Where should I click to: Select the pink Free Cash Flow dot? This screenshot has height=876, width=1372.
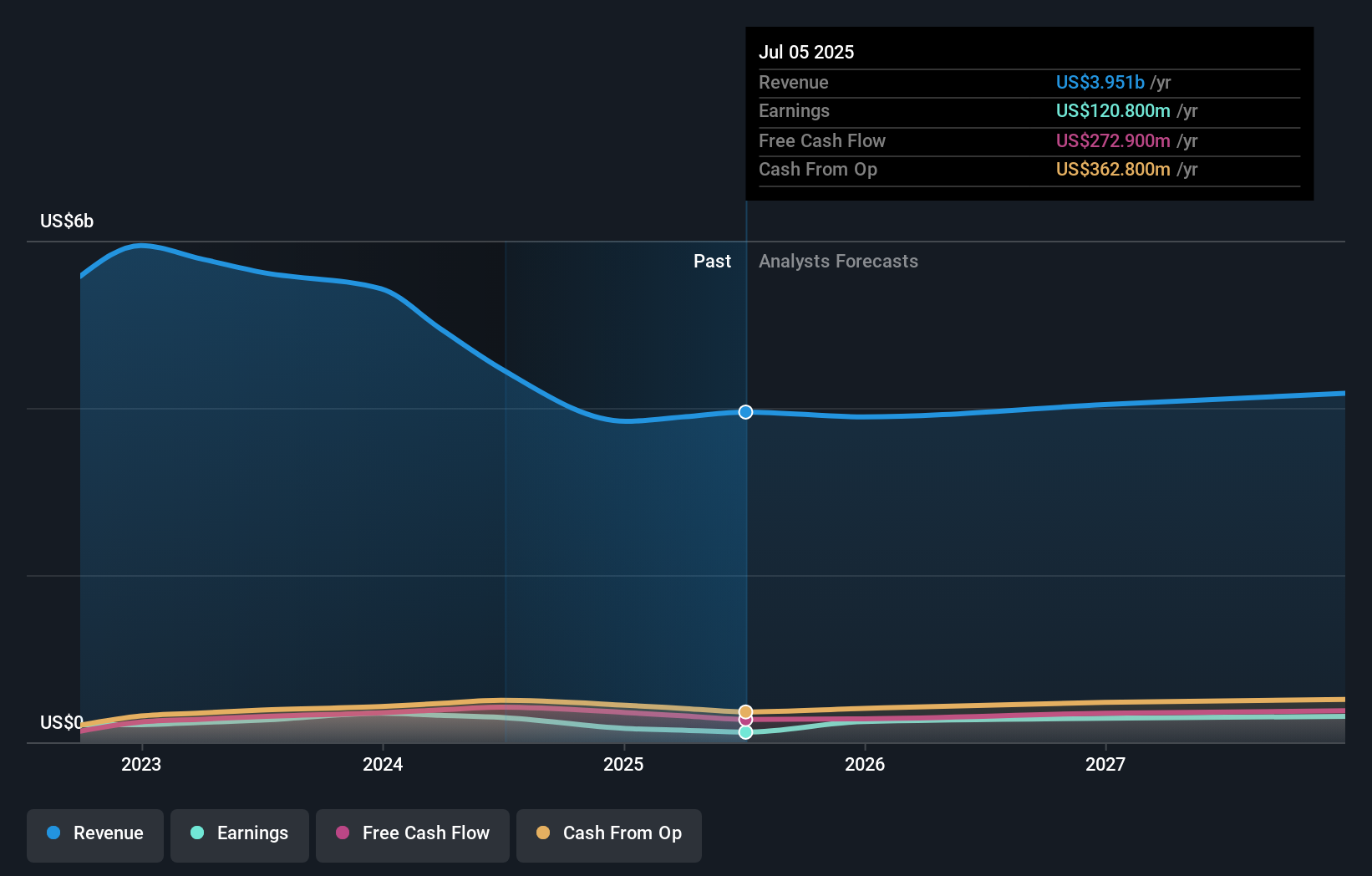[344, 833]
